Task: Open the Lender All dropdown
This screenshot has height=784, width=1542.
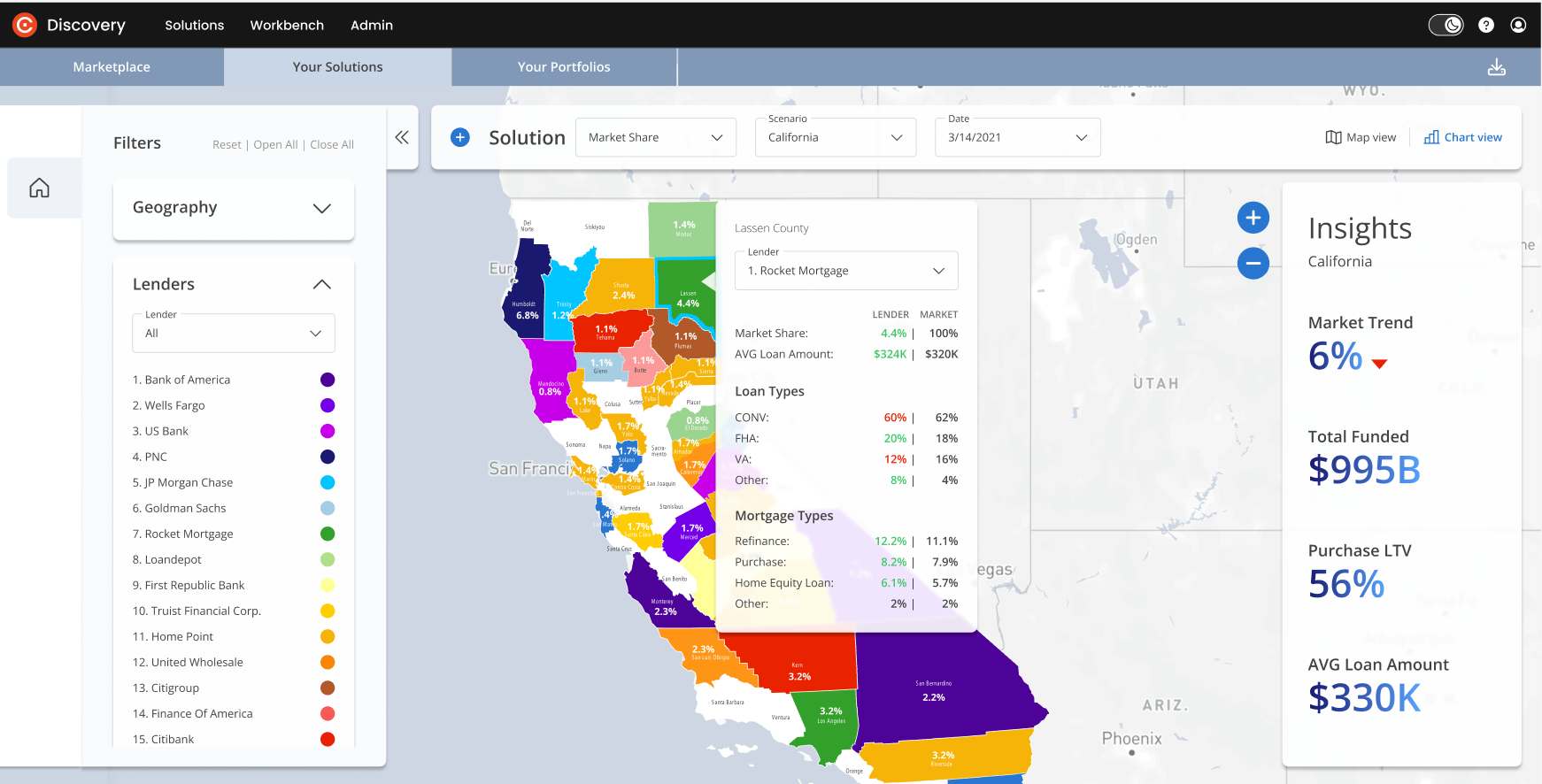Action: pyautogui.click(x=234, y=333)
